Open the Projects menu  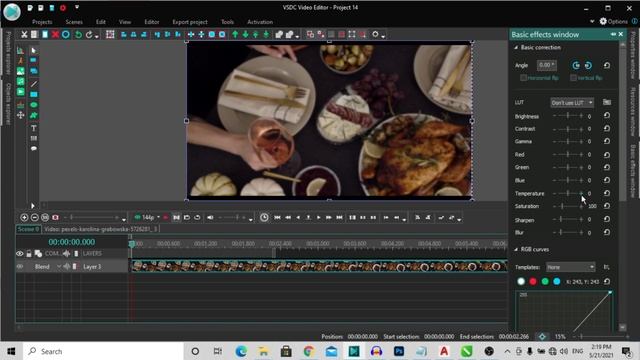(42, 22)
